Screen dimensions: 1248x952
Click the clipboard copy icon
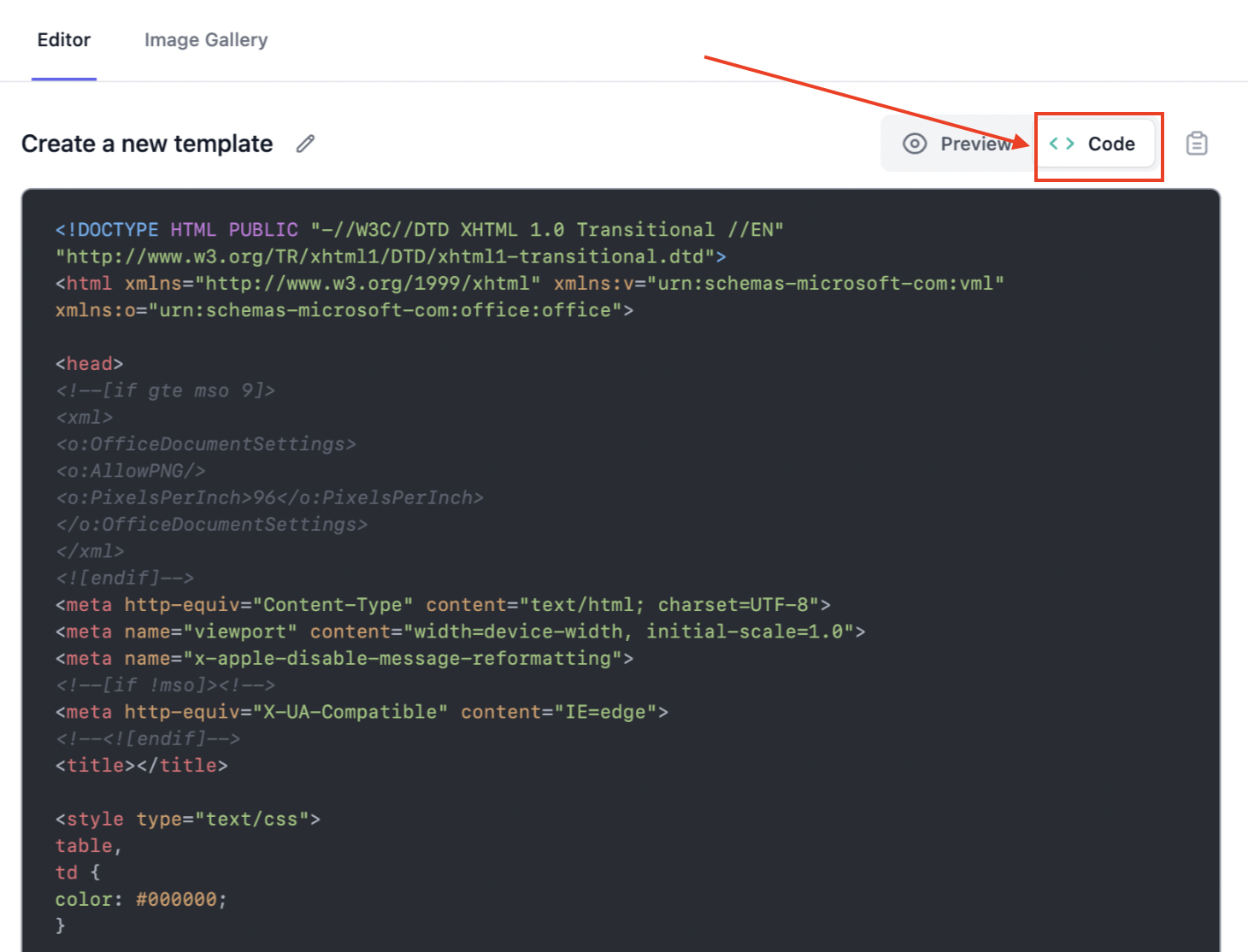pyautogui.click(x=1197, y=144)
